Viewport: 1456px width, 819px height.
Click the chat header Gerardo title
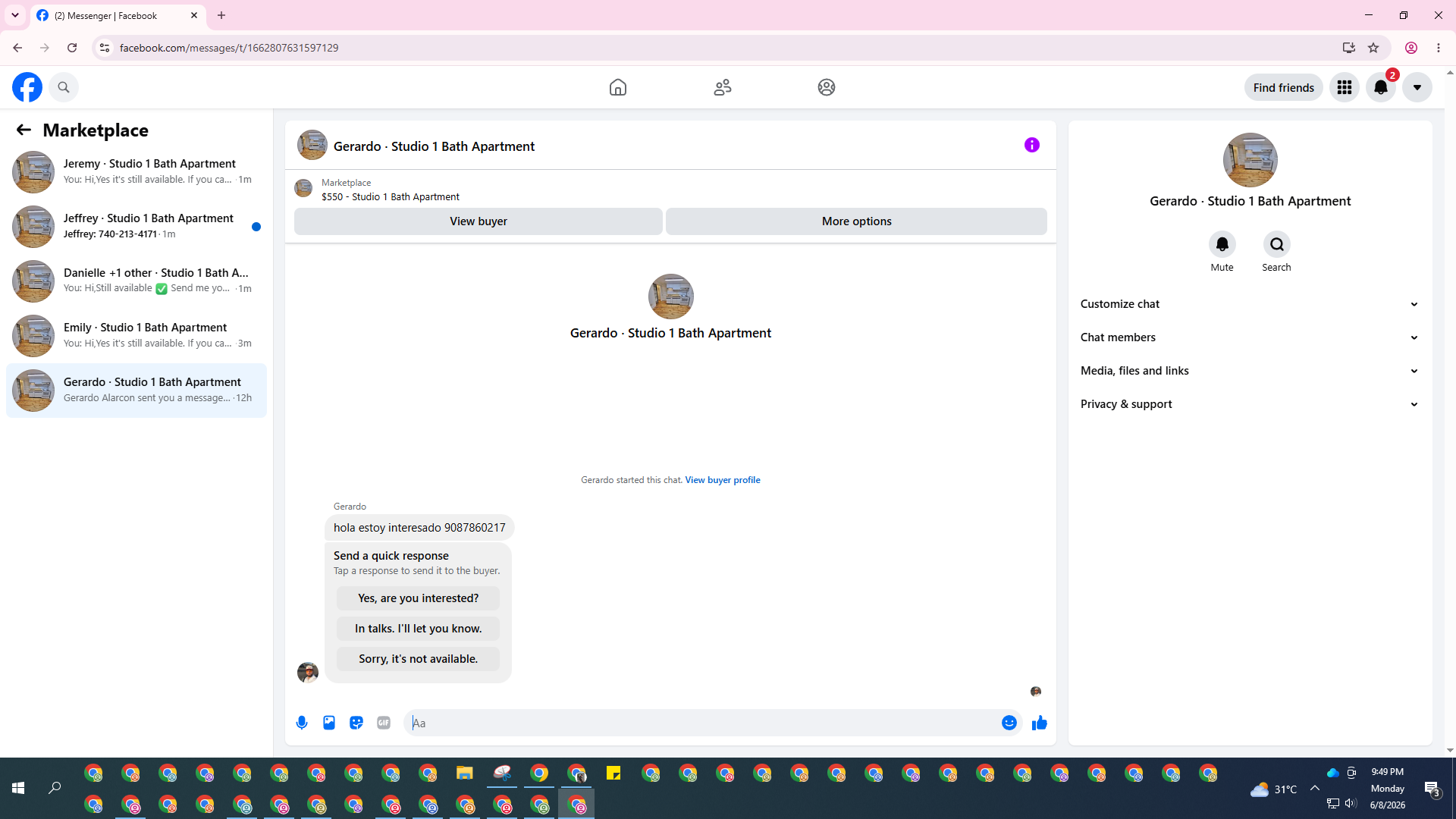coord(434,146)
